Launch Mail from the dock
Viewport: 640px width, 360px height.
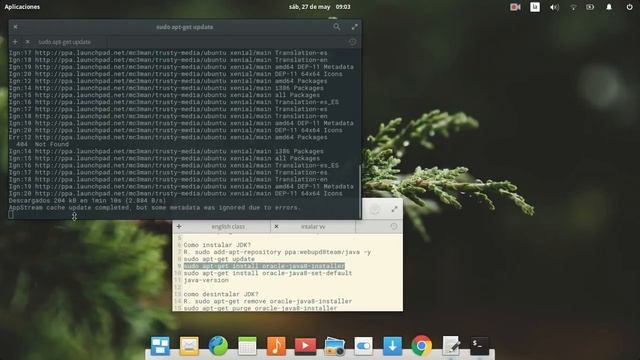coord(189,346)
